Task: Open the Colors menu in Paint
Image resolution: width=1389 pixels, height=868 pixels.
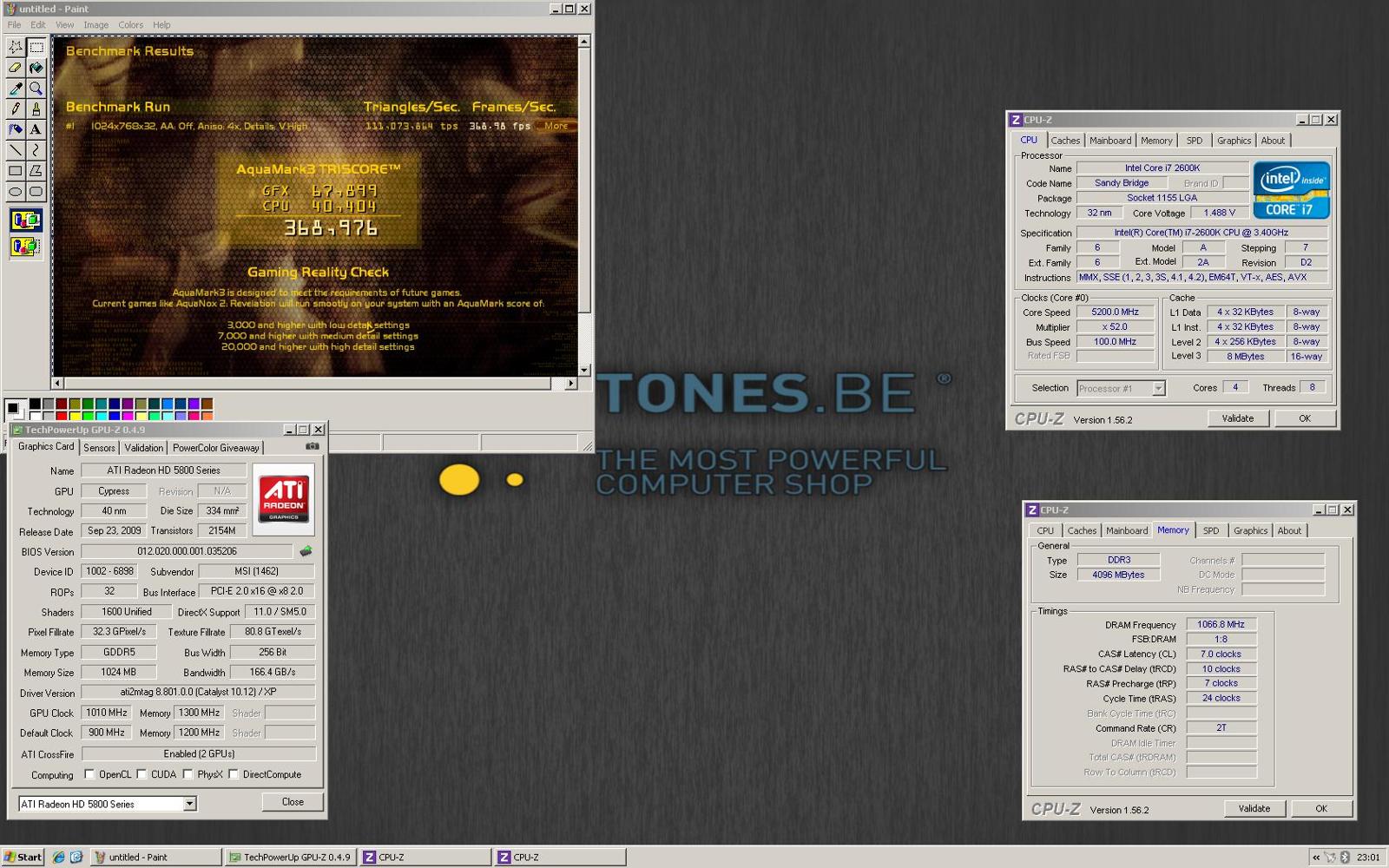Action: click(x=131, y=25)
